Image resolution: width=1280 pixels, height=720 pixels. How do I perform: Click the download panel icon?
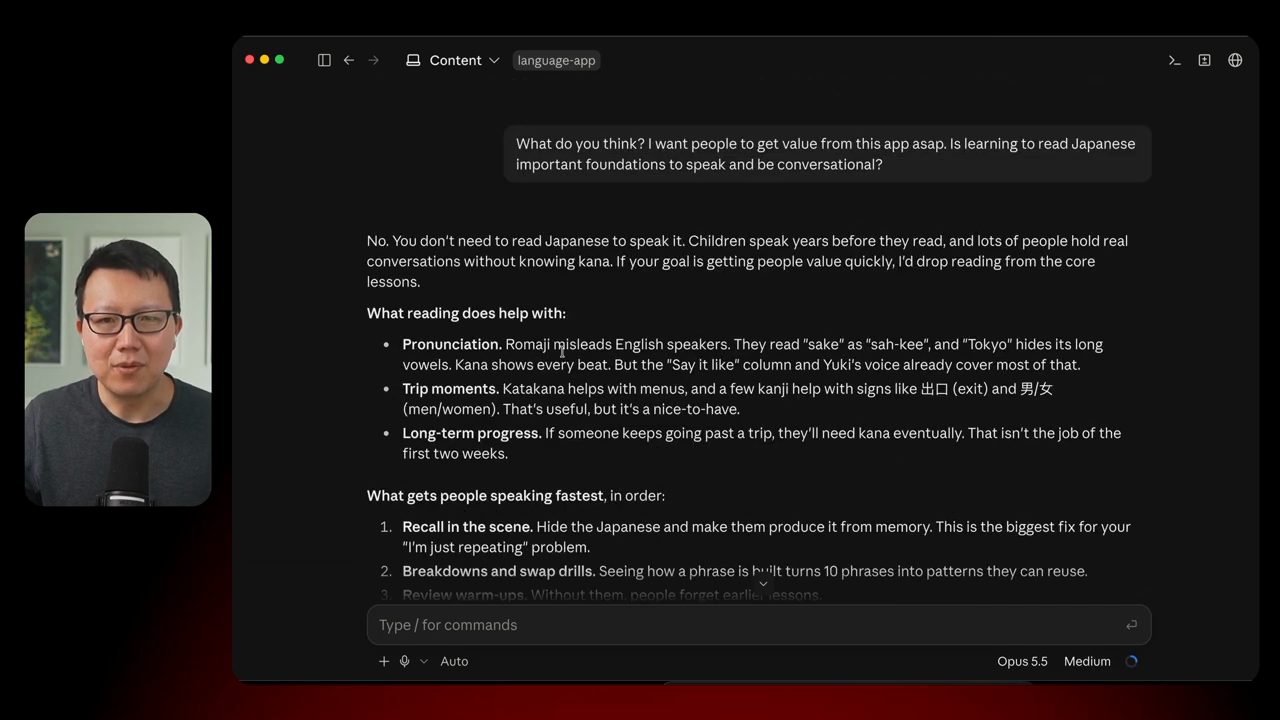coord(1205,60)
